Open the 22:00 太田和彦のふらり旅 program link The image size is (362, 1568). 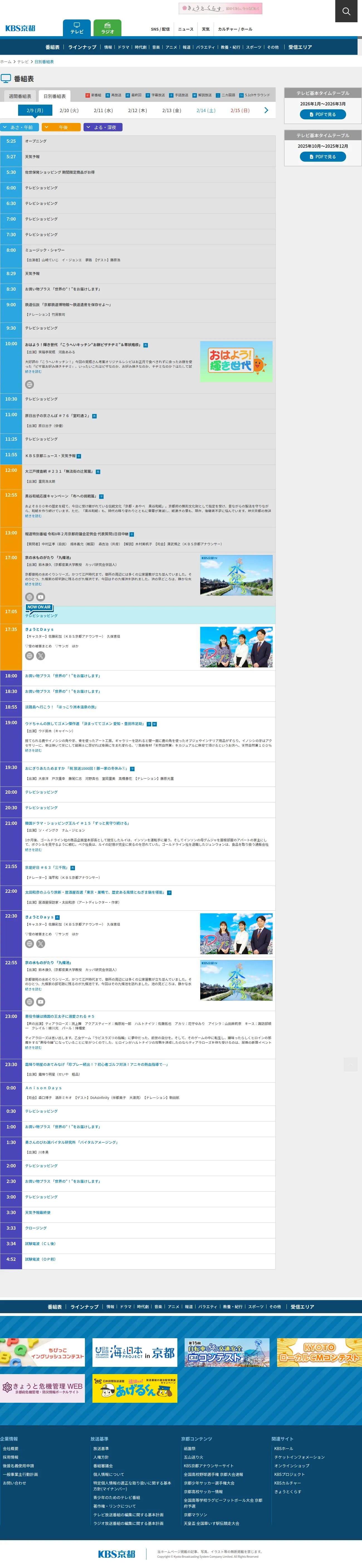tap(94, 892)
